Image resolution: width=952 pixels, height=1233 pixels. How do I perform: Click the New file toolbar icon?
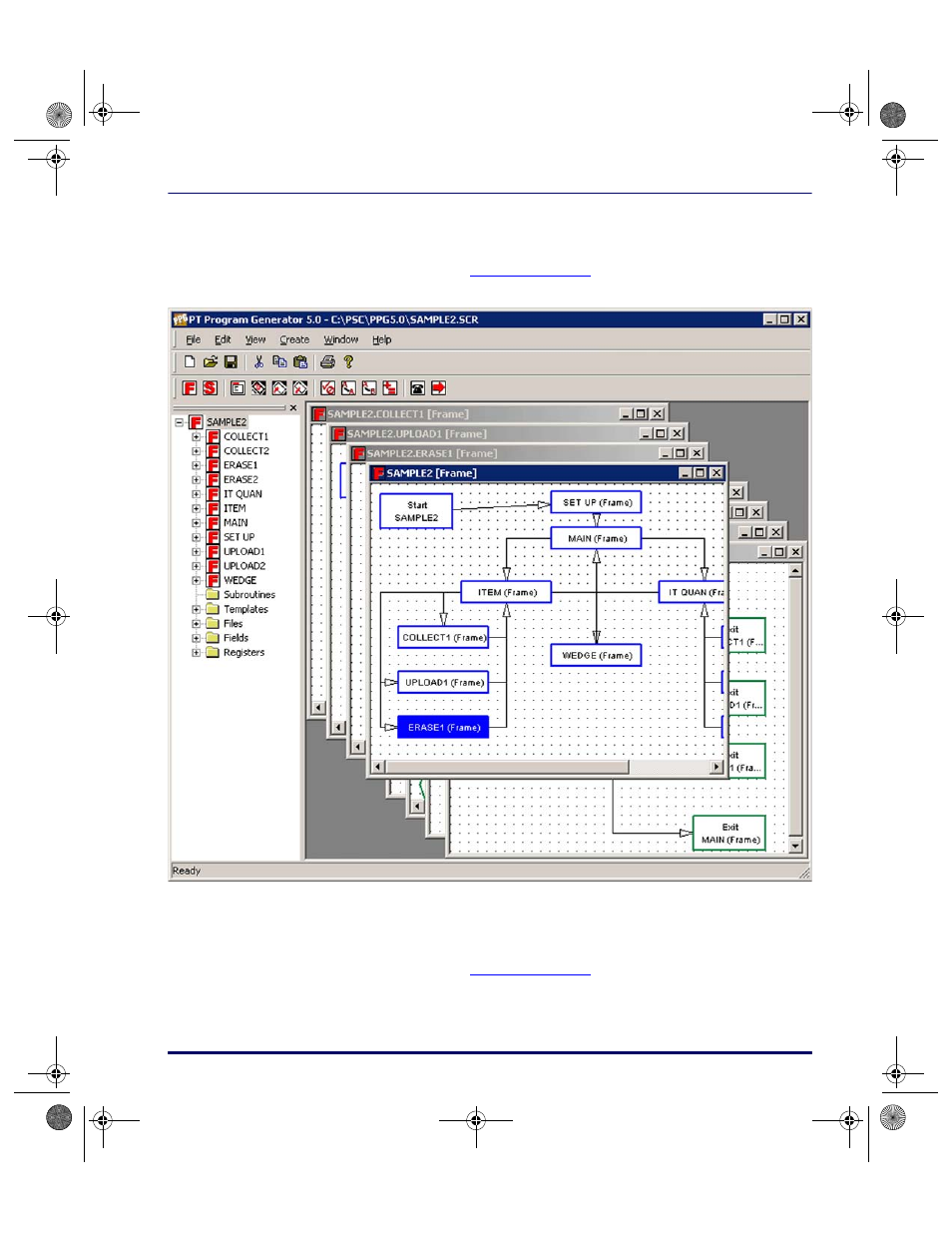(190, 362)
